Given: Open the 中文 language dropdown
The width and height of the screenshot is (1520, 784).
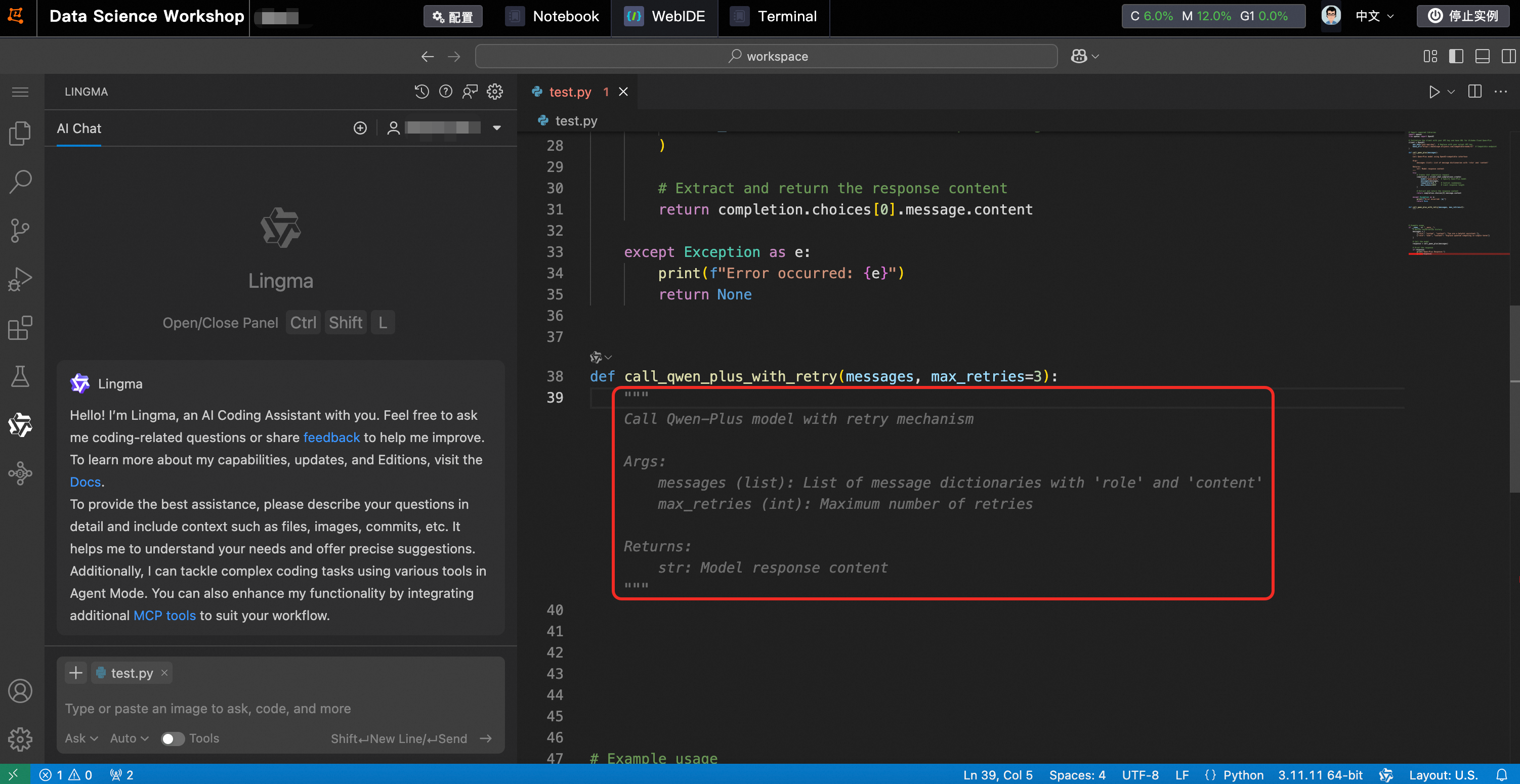Looking at the screenshot, I should pyautogui.click(x=1374, y=16).
